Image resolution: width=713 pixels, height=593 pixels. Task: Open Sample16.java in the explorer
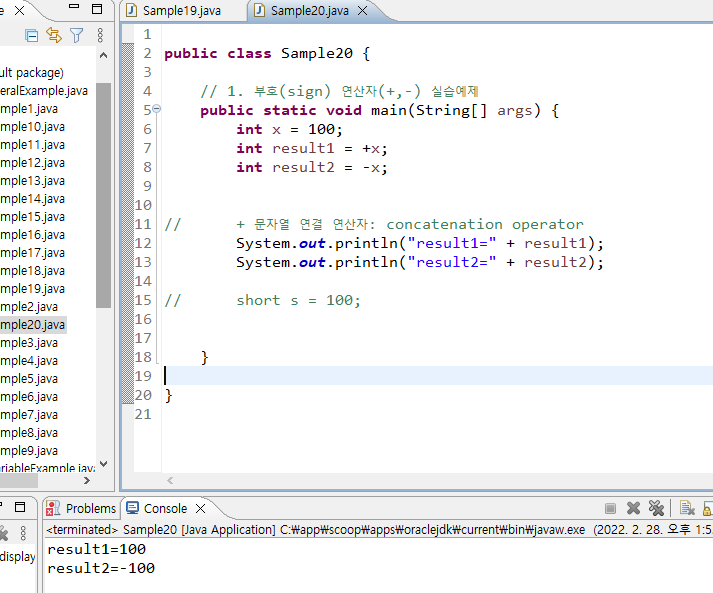point(32,235)
